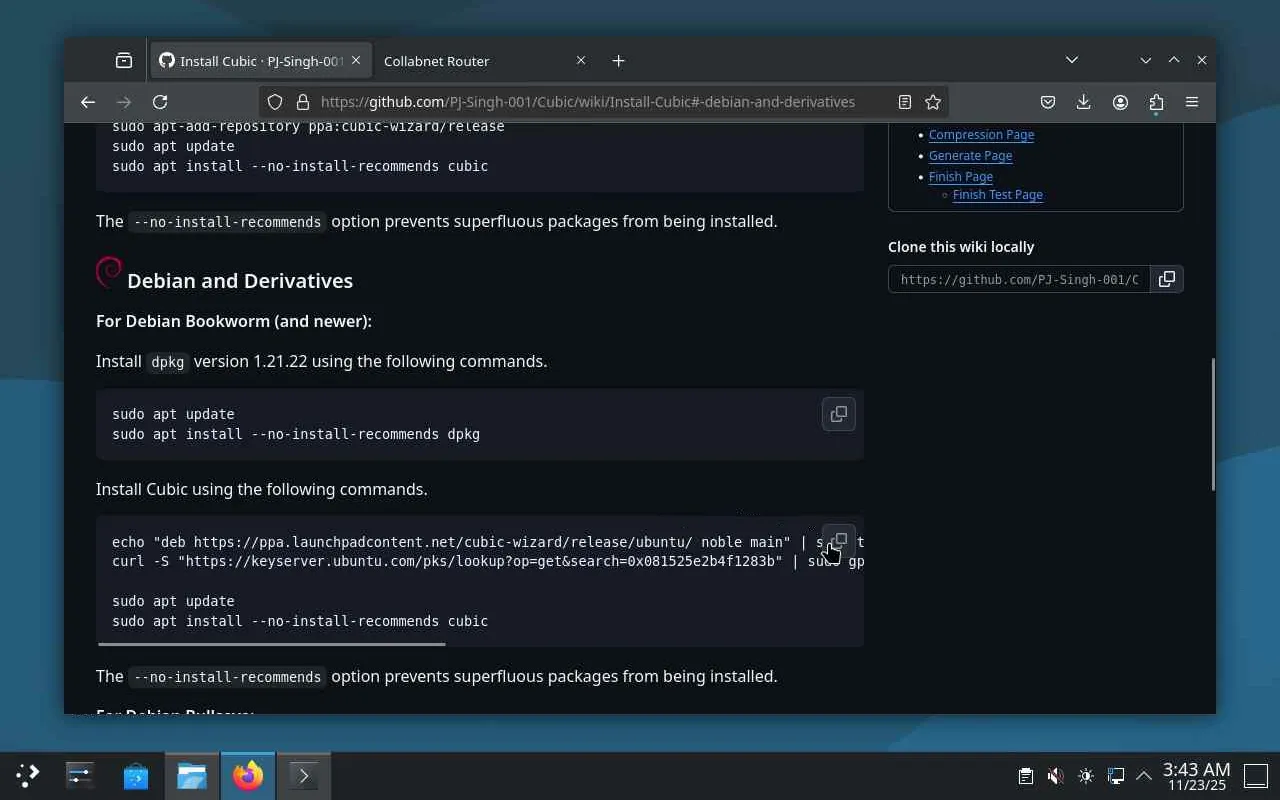Select the wiki clone URL field
1280x800 pixels.
click(x=1019, y=279)
